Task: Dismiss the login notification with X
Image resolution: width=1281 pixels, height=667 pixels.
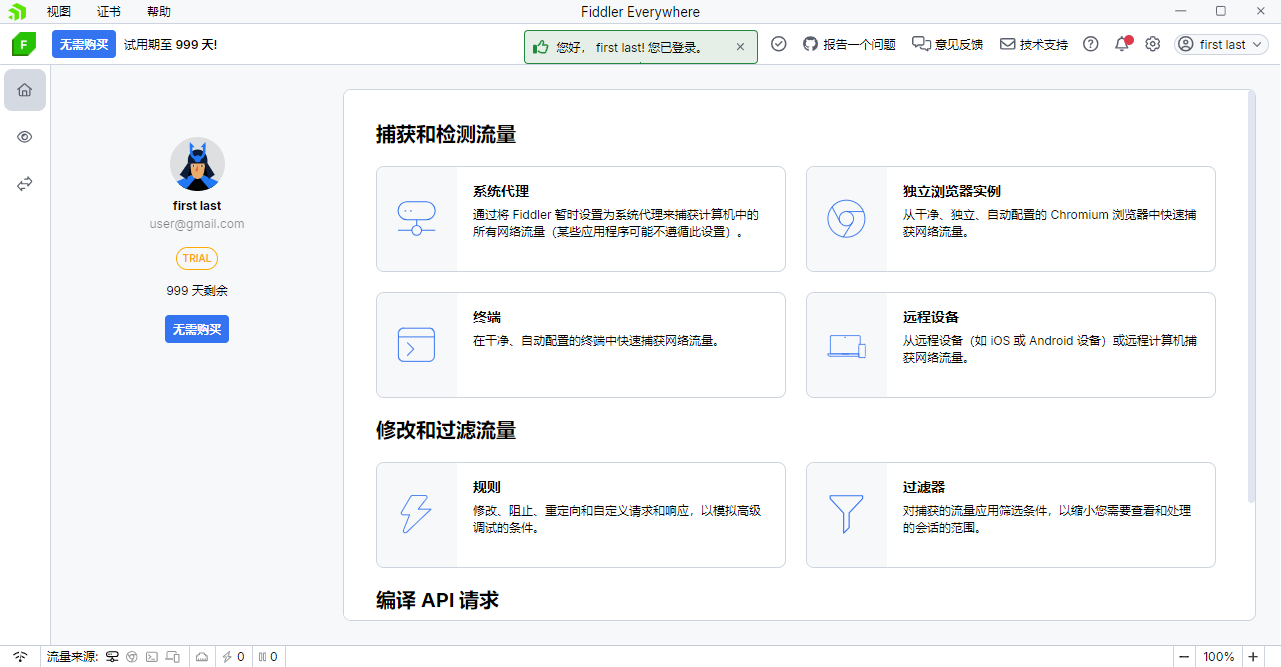Action: click(x=740, y=47)
